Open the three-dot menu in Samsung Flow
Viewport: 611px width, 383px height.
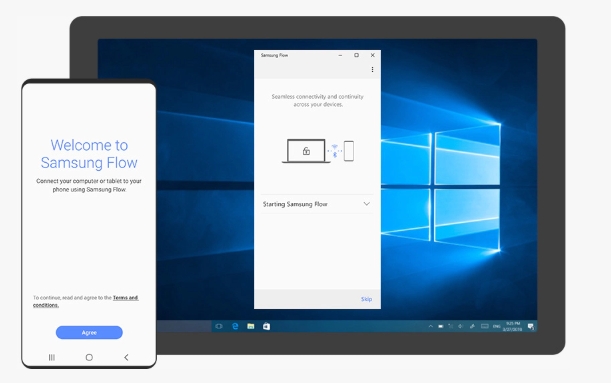click(372, 69)
